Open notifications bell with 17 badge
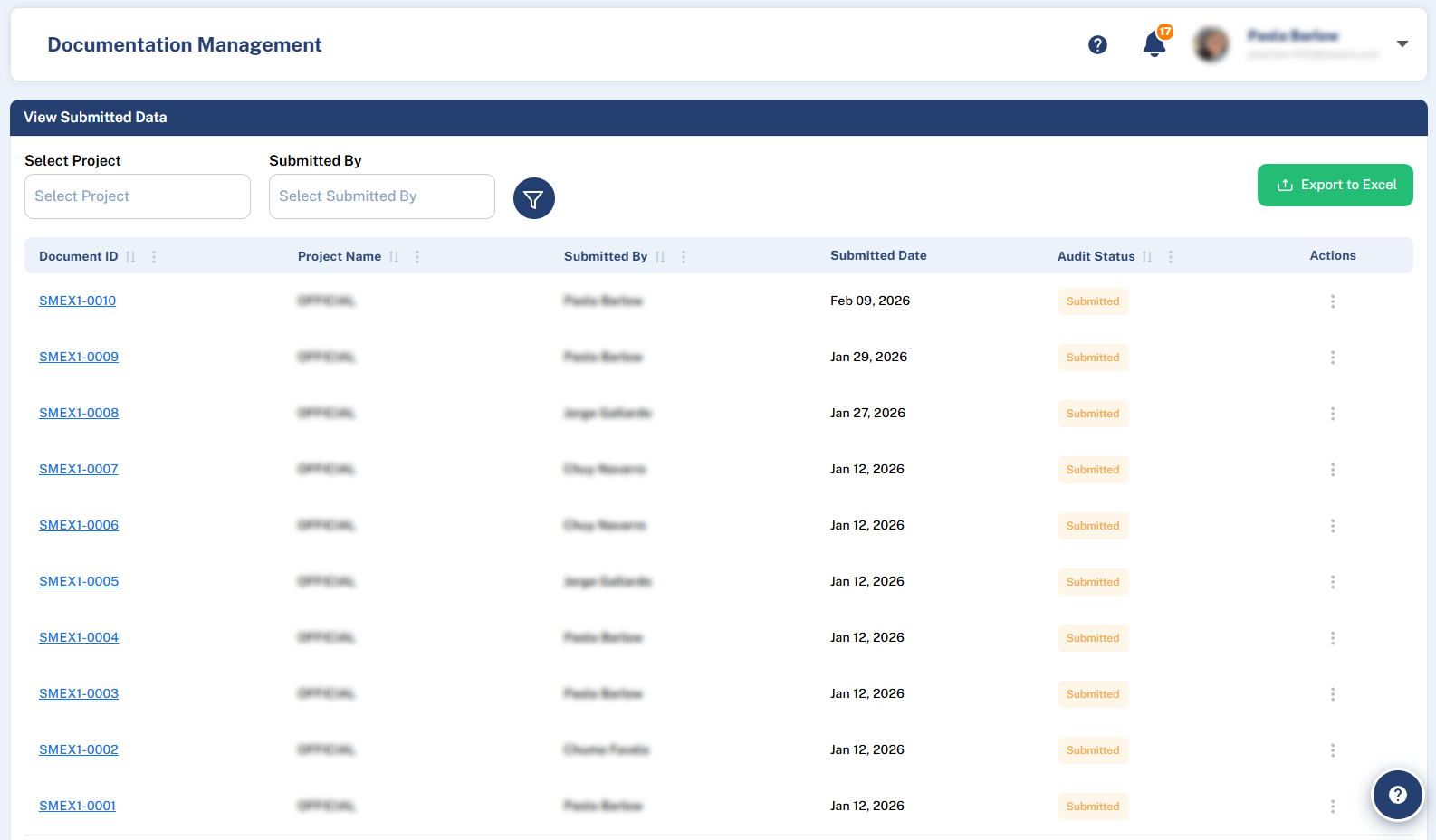The height and width of the screenshot is (840, 1436). point(1154,44)
